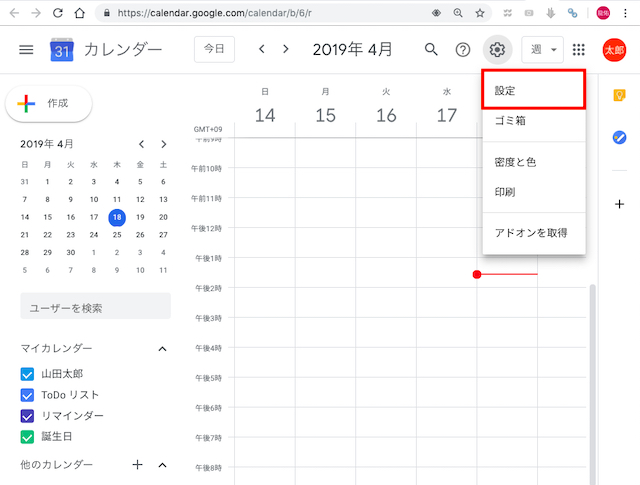Add other calendar plus icon
This screenshot has width=640, height=485.
coord(138,465)
